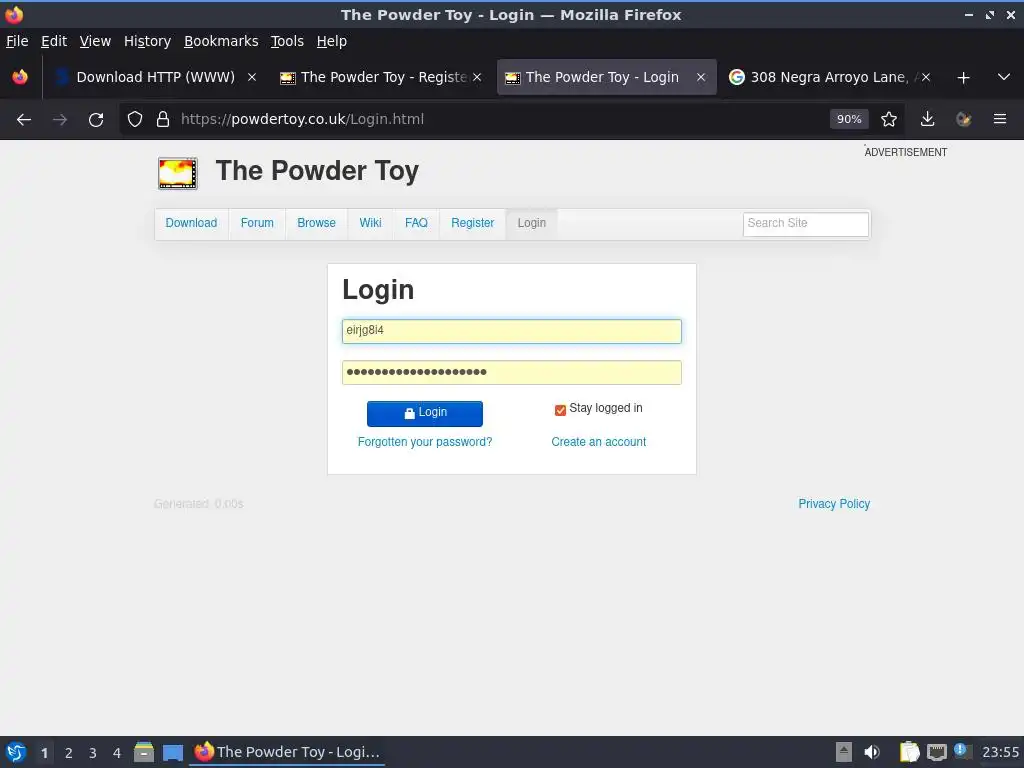1024x768 pixels.
Task: Open a new tab with plus icon
Action: click(x=963, y=78)
